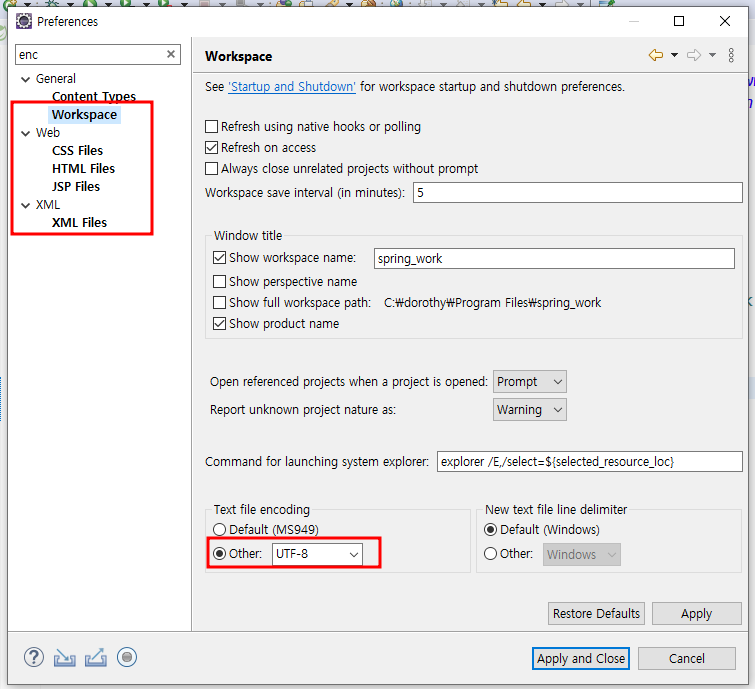
Task: Toggle the Refresh on access checkbox
Action: (211, 147)
